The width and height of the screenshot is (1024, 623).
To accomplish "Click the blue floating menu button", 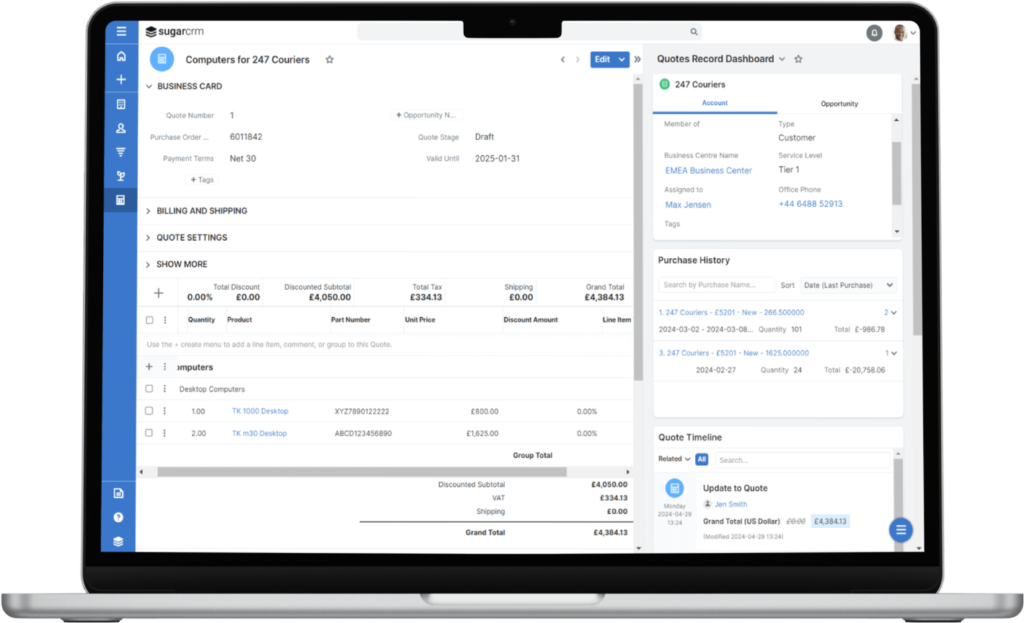I will tap(901, 530).
